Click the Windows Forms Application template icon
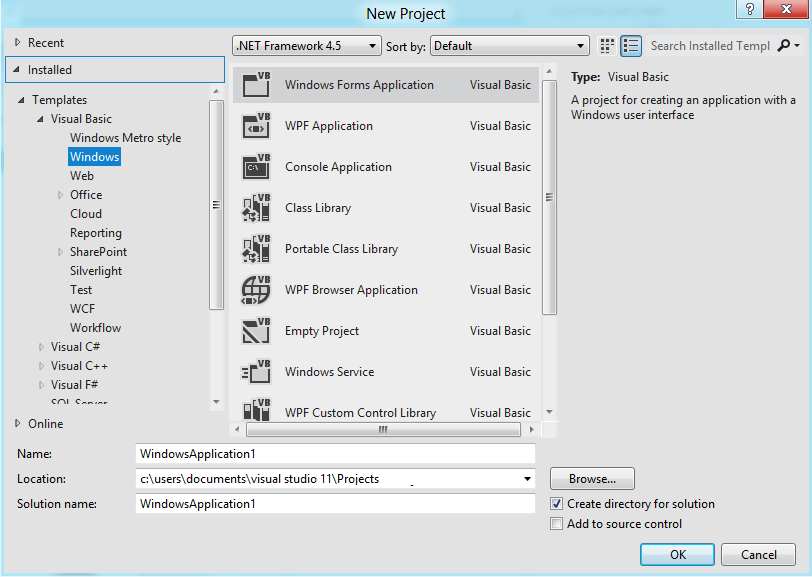Screen dimensions: 812x577 pyautogui.click(x=256, y=84)
